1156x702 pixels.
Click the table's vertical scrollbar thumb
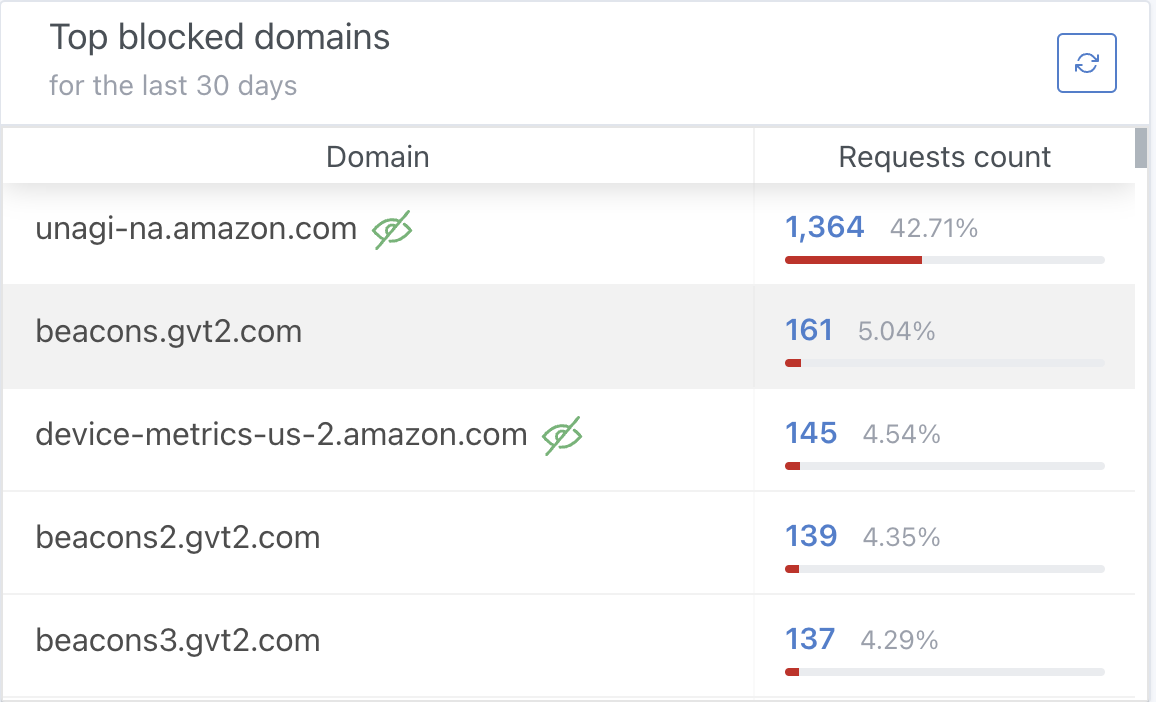(1141, 148)
